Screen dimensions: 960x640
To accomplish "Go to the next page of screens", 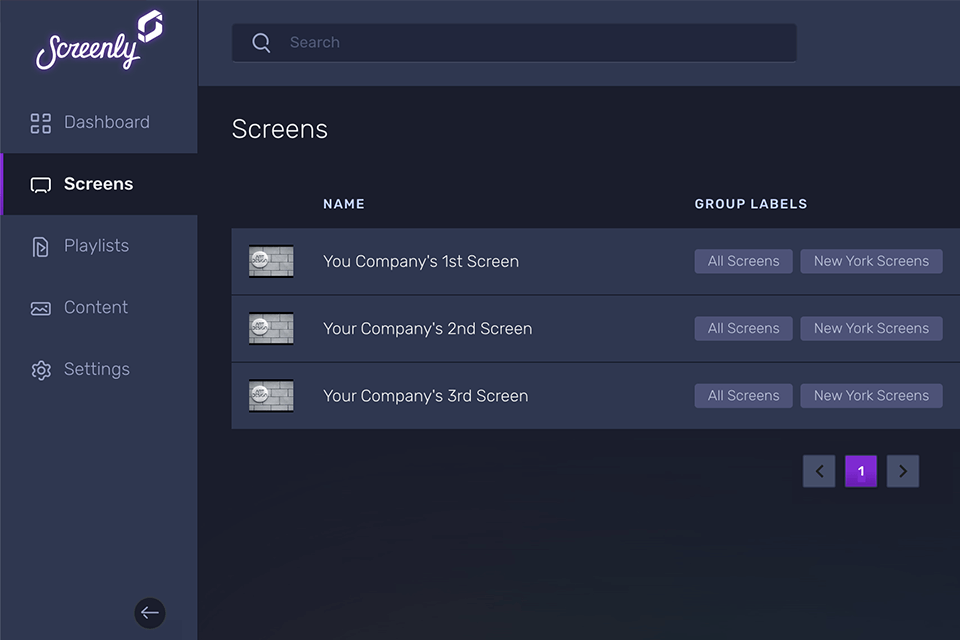I will tap(903, 471).
